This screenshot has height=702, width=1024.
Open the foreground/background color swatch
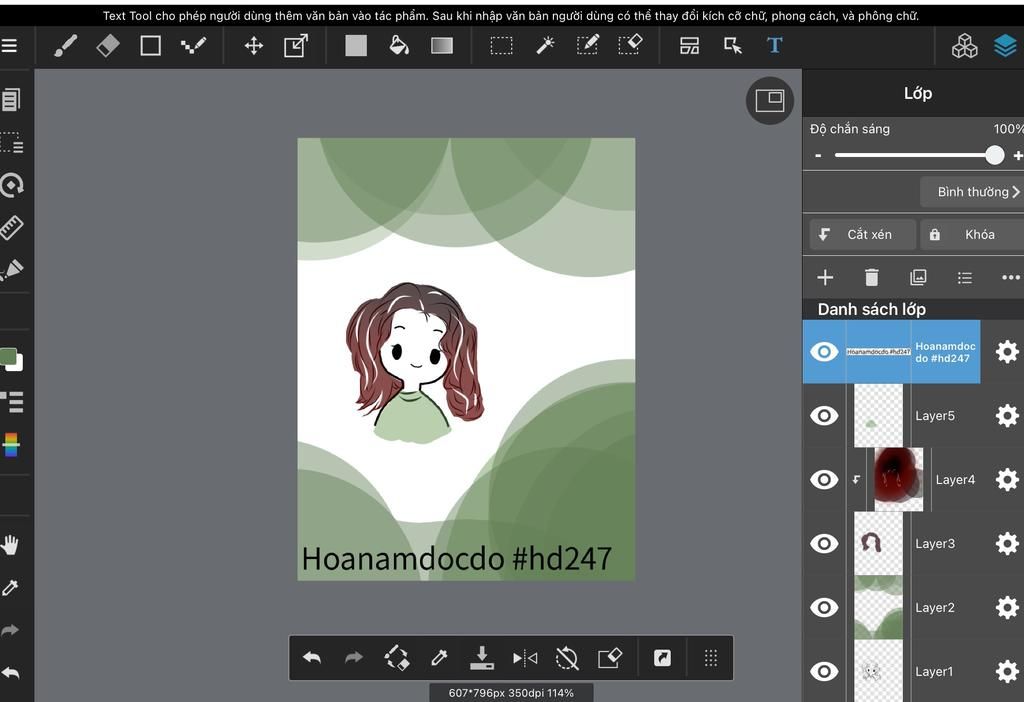coord(11,359)
